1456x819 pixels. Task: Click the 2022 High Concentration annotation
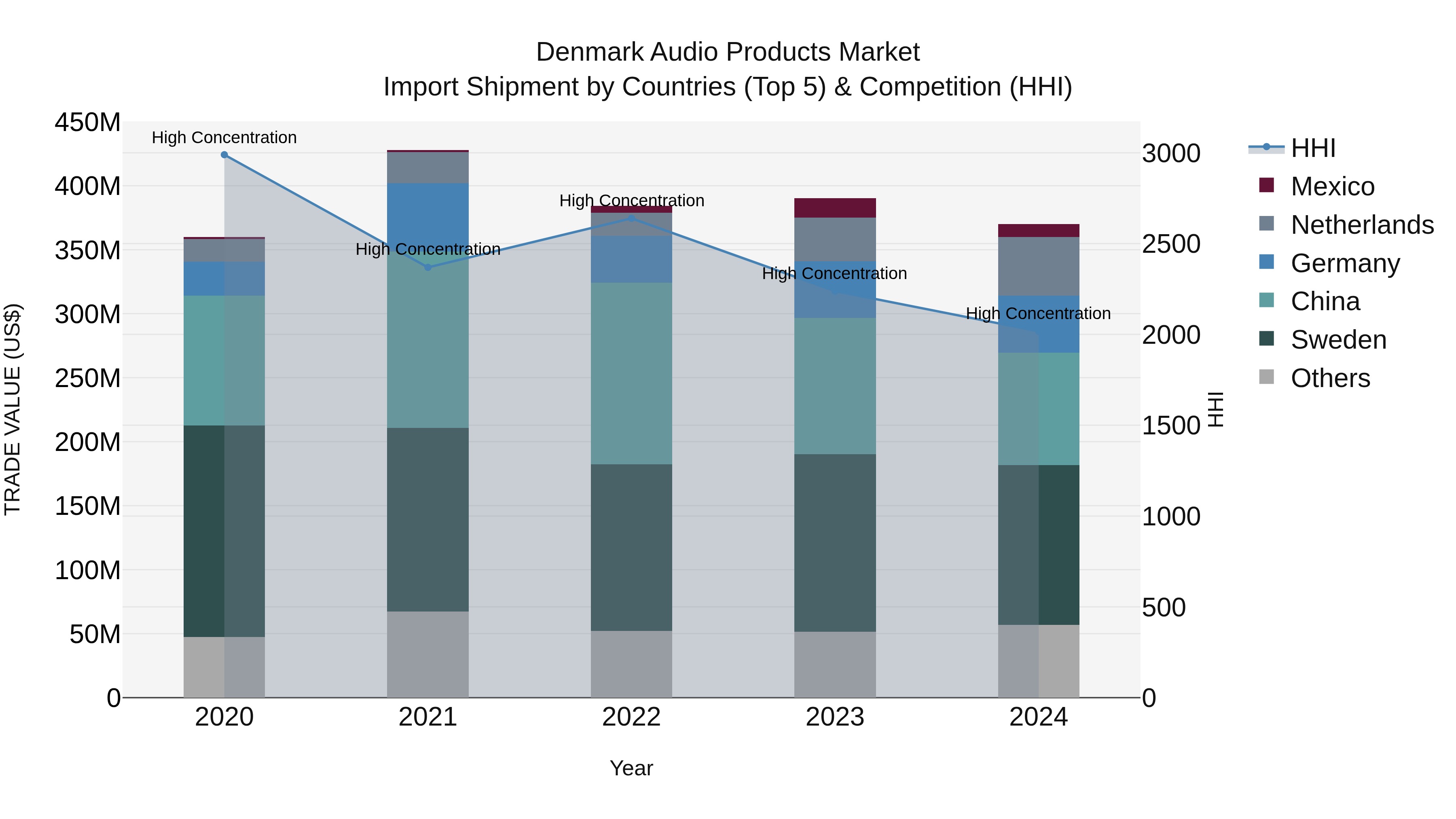click(x=631, y=201)
